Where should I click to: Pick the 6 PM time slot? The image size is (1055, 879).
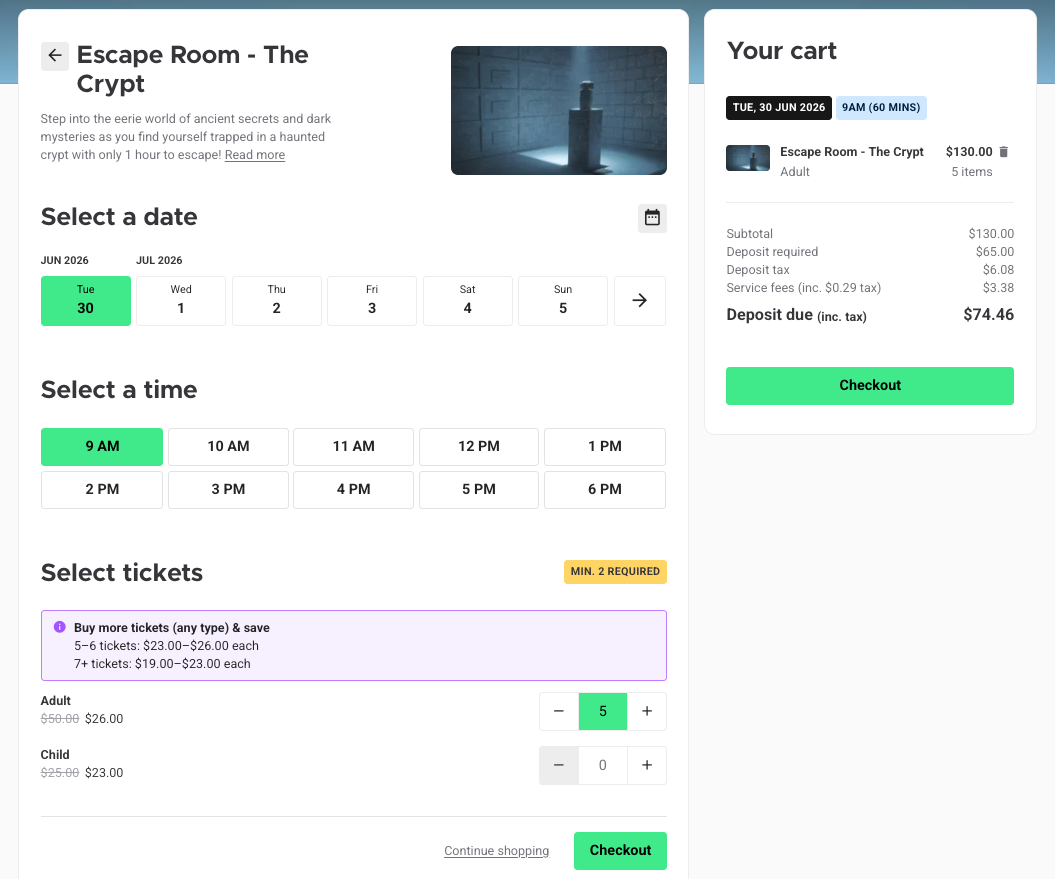pyautogui.click(x=605, y=490)
